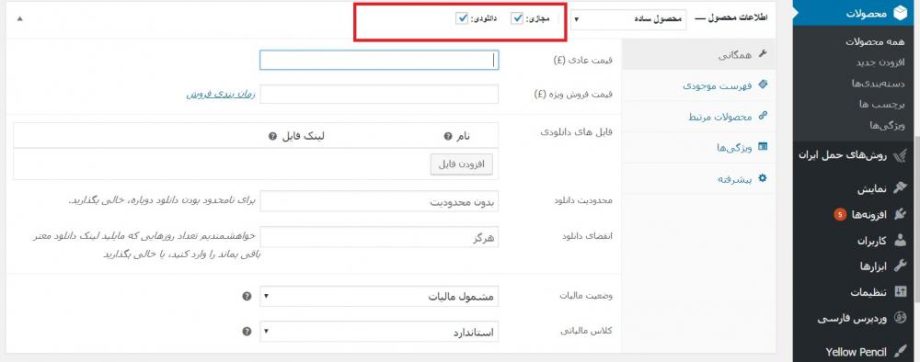
Task: Open برچسب ها submenu item
Action: coord(882,104)
